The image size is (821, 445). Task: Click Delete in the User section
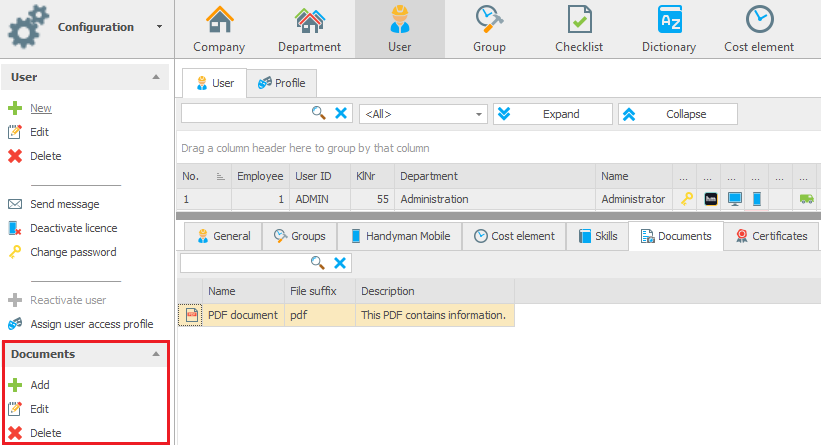click(46, 156)
